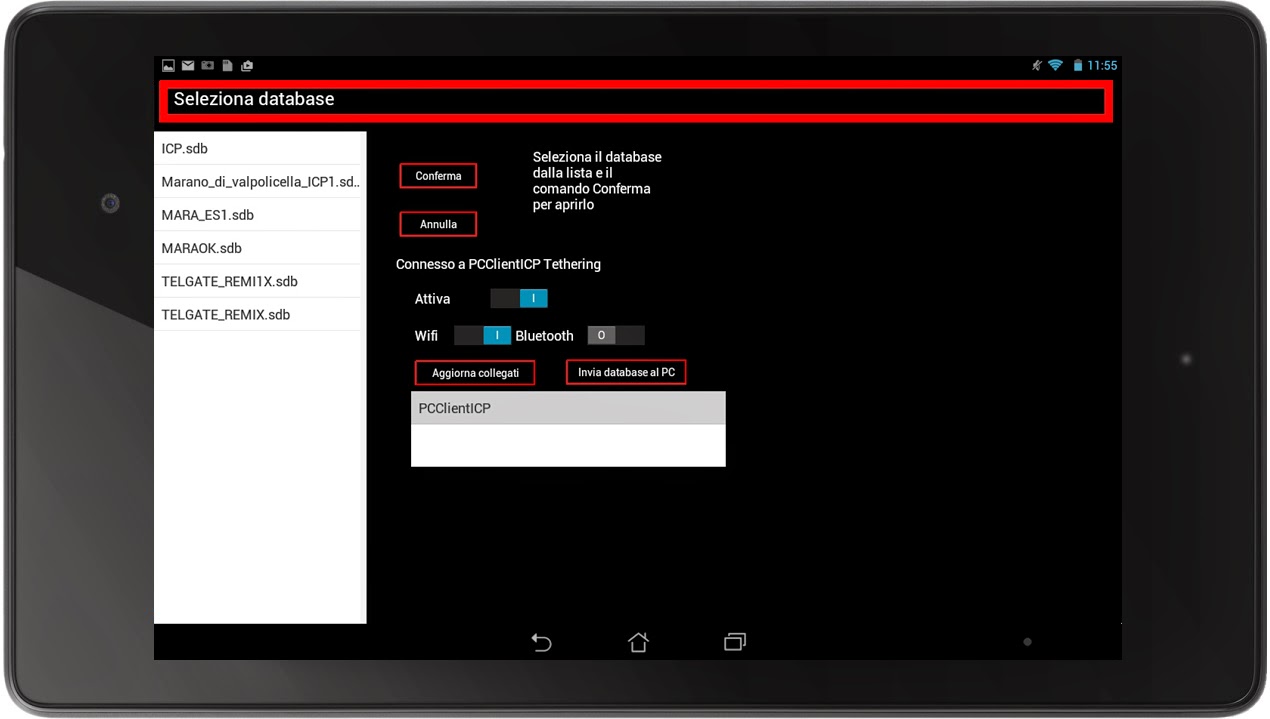Toggle the Attiva tethering switch
The height and width of the screenshot is (719, 1270).
519,298
